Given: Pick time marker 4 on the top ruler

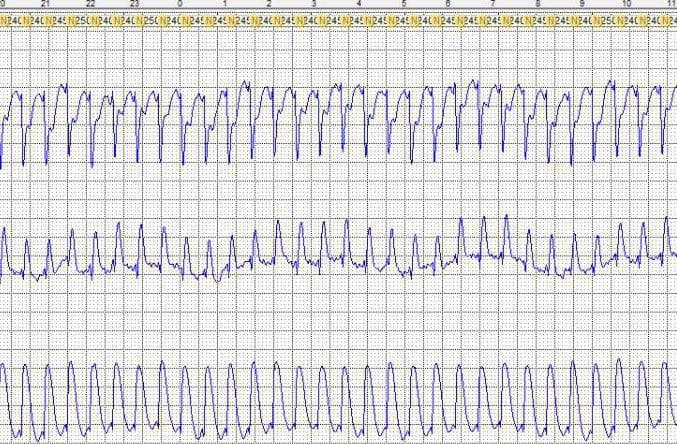Looking at the screenshot, I should coord(359,4).
